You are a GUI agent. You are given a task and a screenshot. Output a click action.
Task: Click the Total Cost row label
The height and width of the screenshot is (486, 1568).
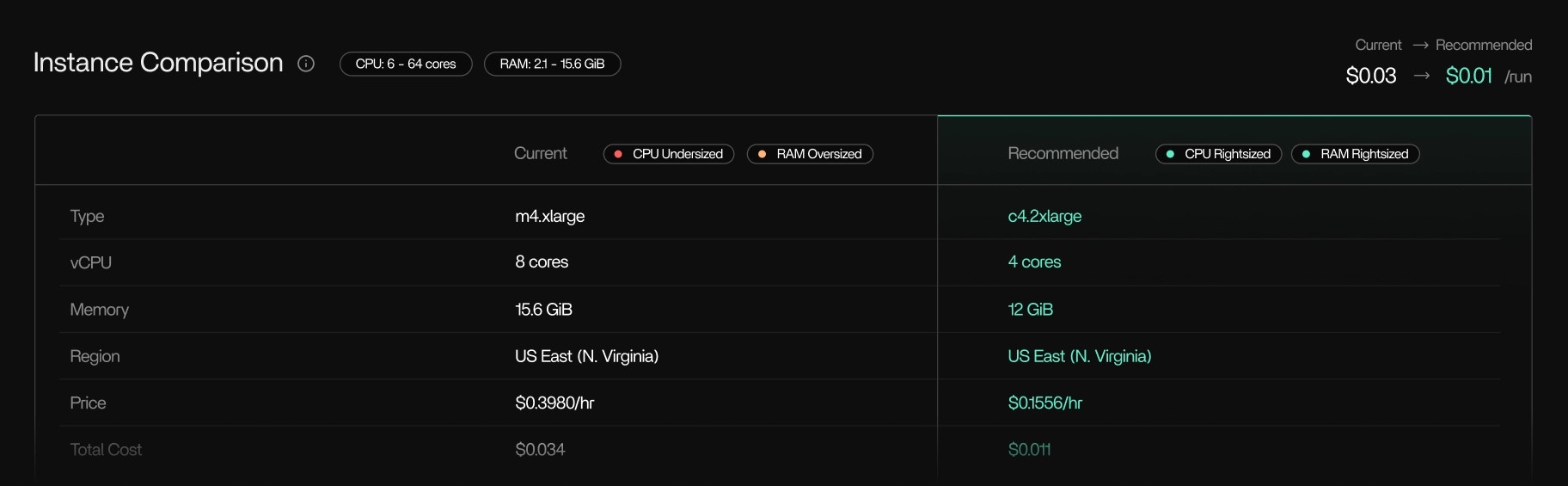click(106, 449)
